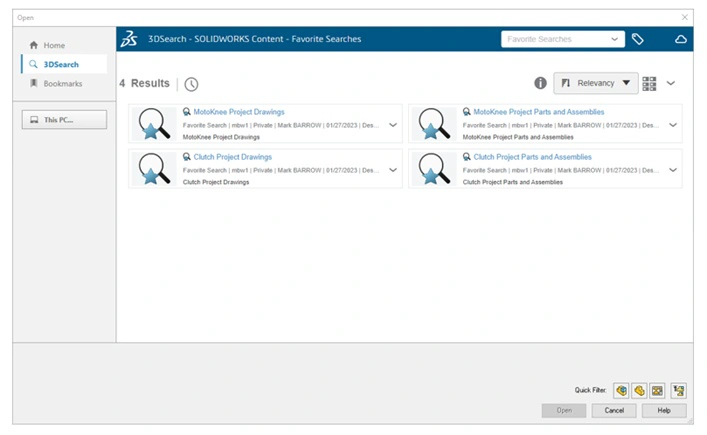Open Clutch Project Drawings link
The width and height of the screenshot is (707, 435).
pyautogui.click(x=233, y=157)
